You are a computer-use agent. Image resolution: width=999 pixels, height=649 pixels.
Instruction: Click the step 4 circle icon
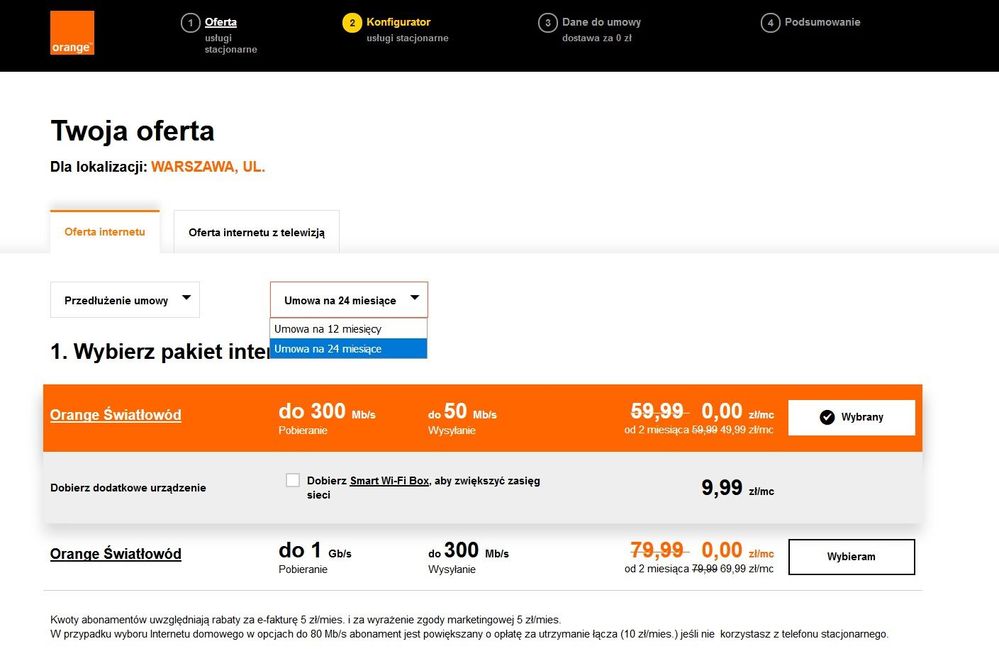click(x=770, y=23)
